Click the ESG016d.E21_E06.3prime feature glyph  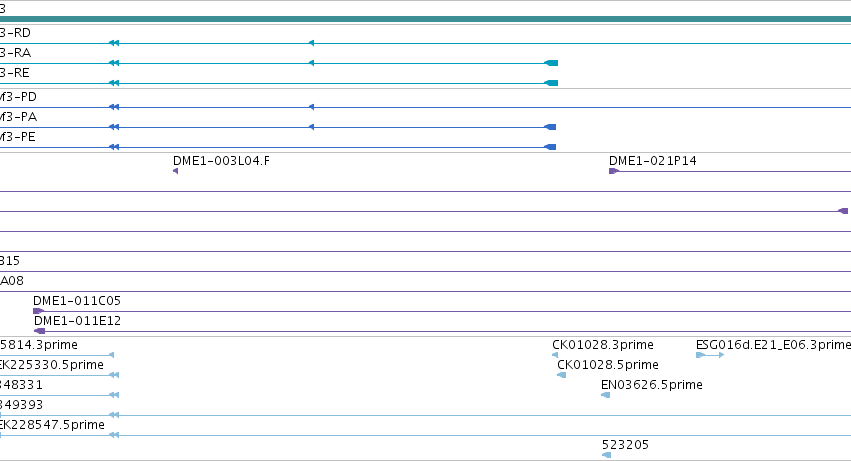[x=710, y=355]
